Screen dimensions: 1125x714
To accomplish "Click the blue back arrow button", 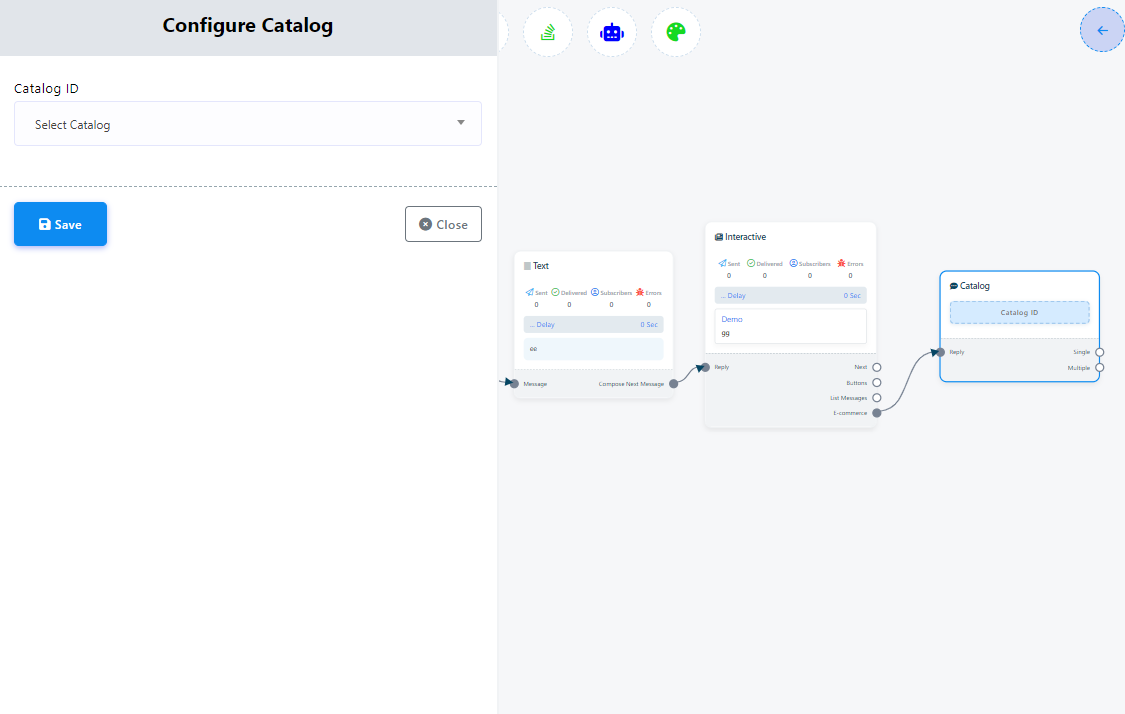I will coord(1102,30).
